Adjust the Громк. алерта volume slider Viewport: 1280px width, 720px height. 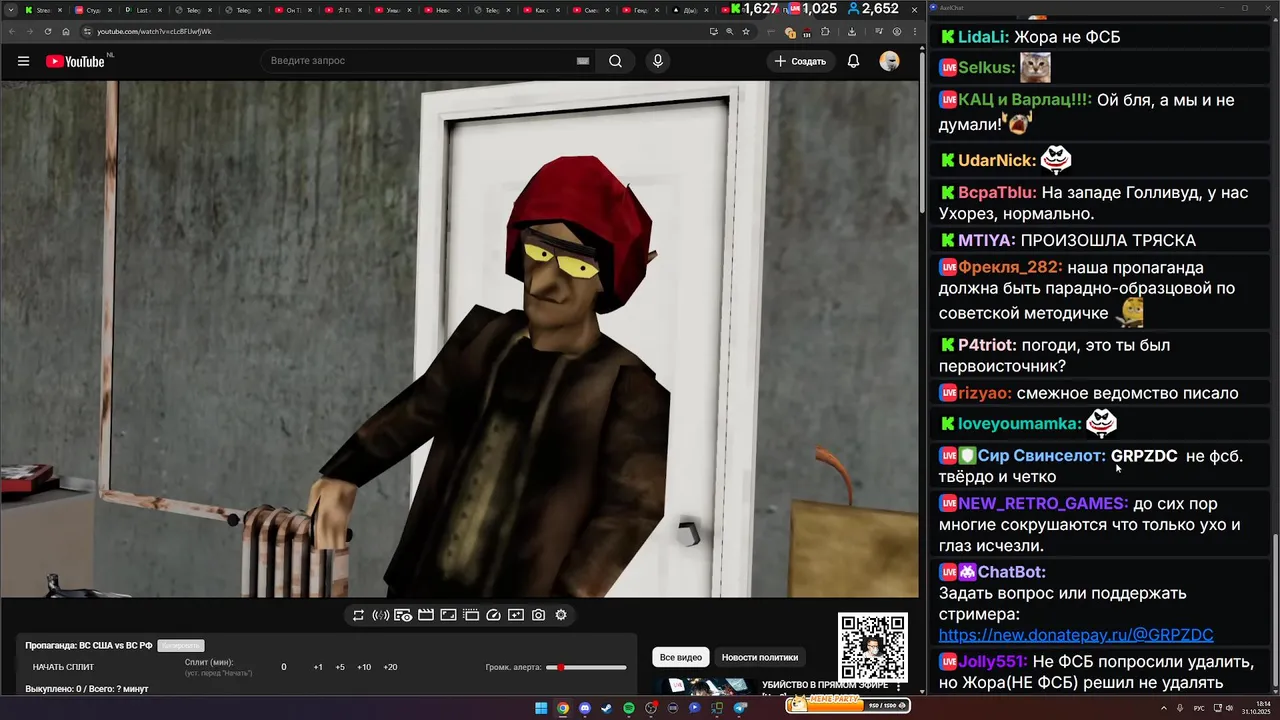coord(587,667)
